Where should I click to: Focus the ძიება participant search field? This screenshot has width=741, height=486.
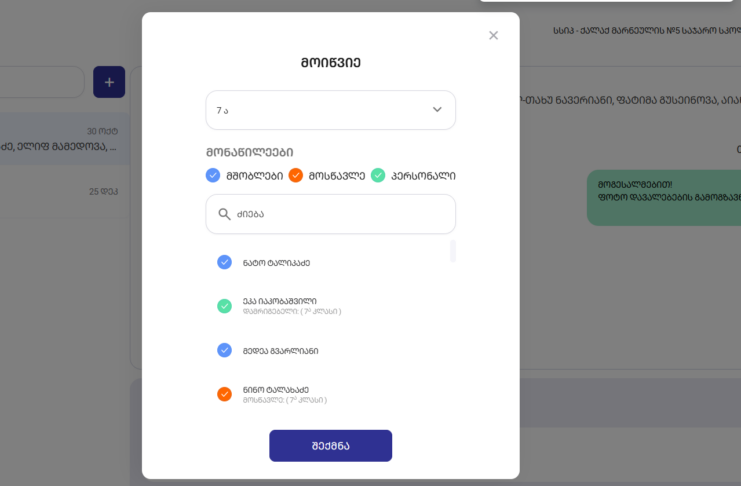coord(340,214)
